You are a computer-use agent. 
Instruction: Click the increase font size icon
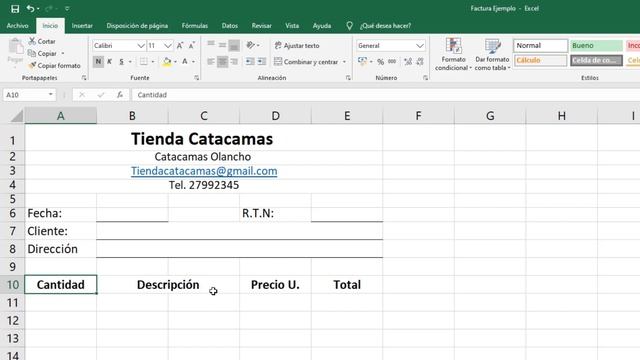[180, 46]
